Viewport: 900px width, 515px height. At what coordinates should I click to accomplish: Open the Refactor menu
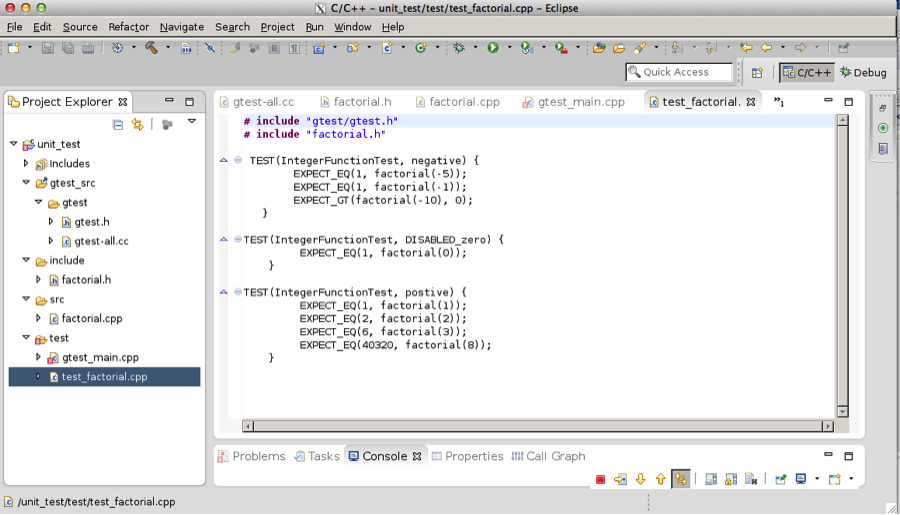(129, 27)
